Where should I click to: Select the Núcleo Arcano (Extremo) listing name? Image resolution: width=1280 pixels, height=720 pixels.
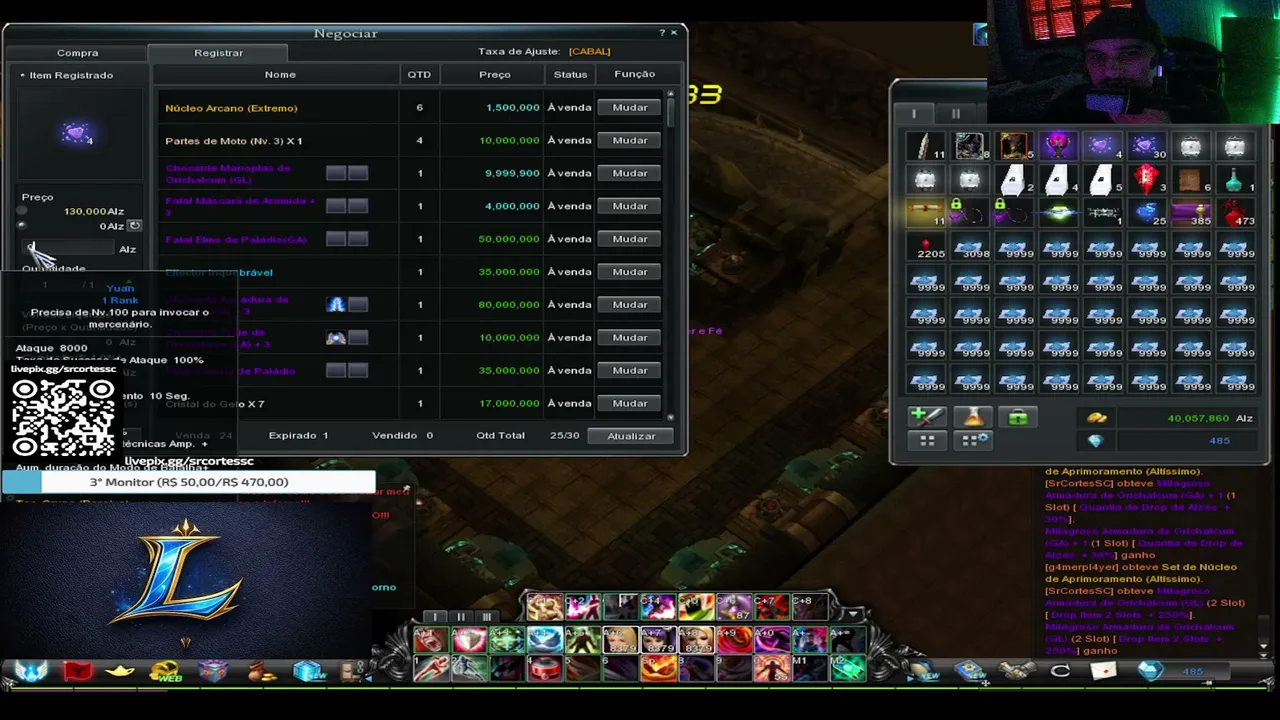pos(231,108)
